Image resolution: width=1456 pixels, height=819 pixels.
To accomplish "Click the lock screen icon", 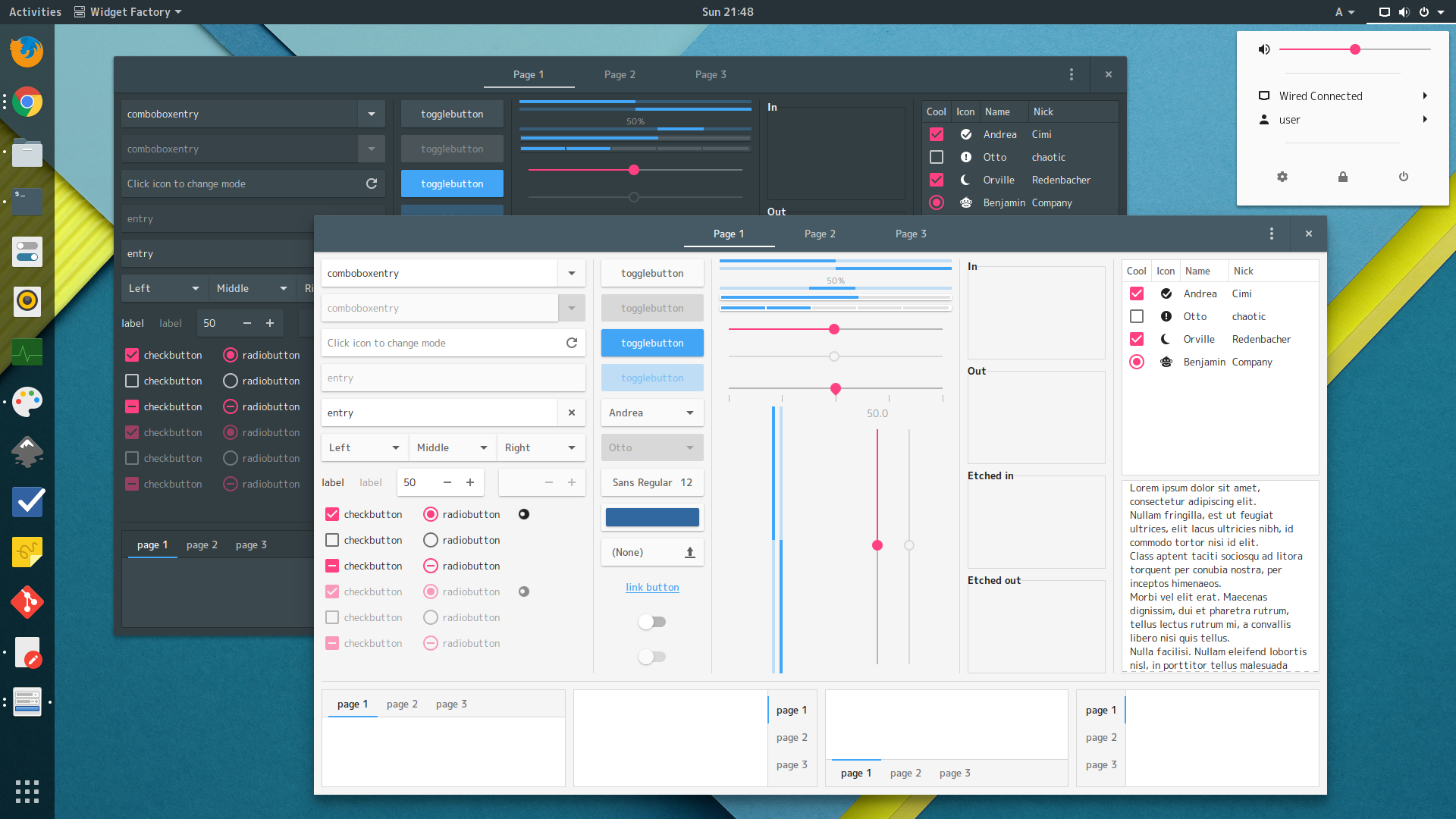I will pos(1343,177).
